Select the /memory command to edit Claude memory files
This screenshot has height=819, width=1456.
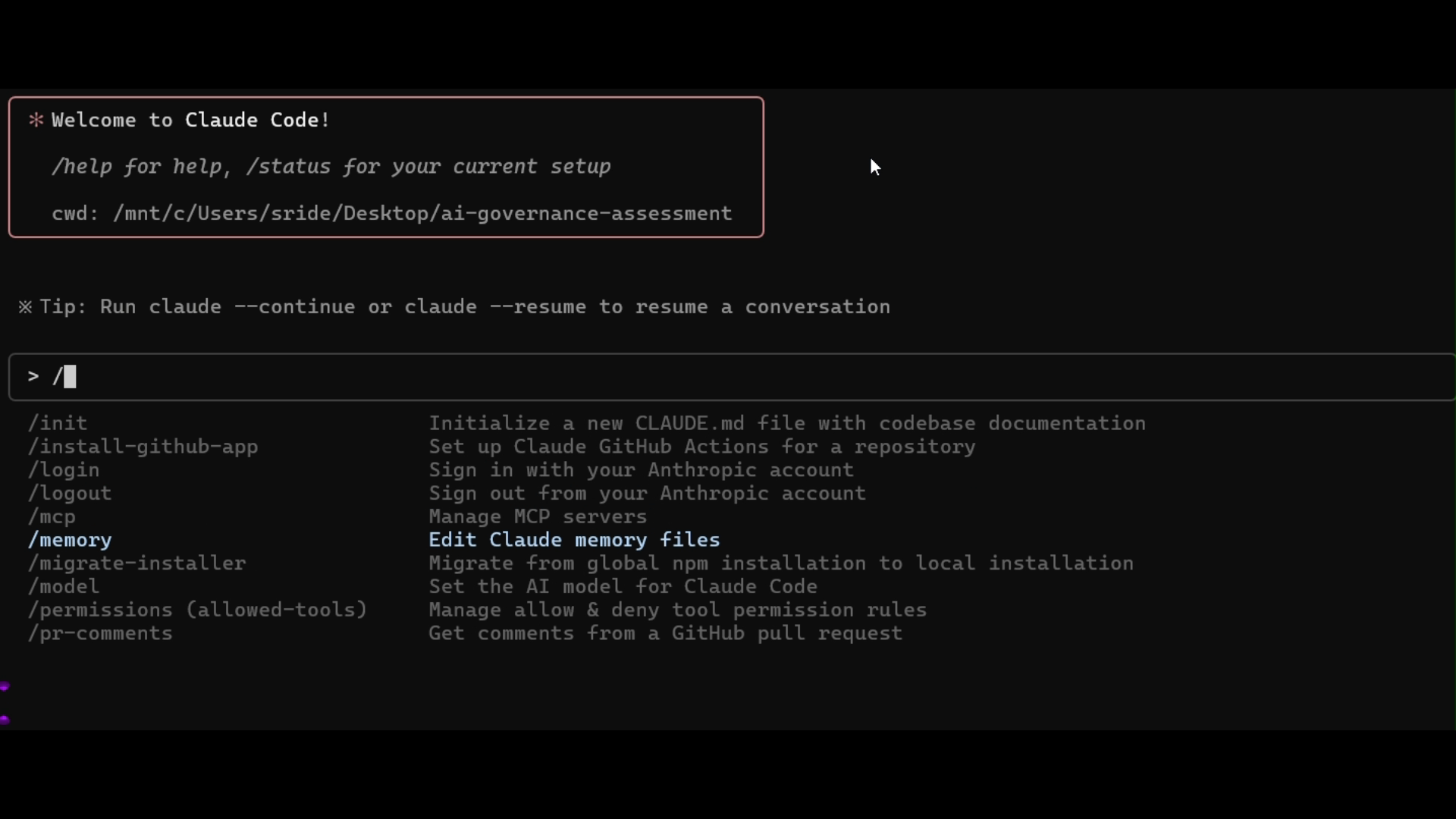(70, 540)
